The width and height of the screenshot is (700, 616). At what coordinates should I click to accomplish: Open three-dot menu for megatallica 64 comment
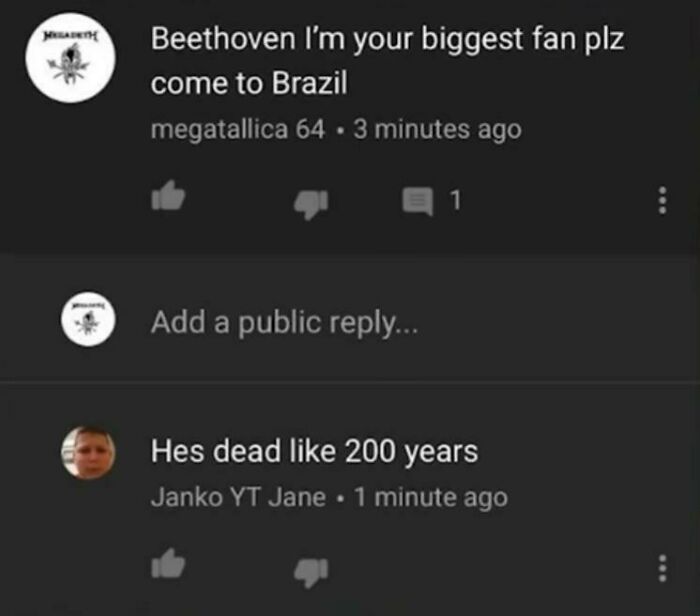point(663,200)
